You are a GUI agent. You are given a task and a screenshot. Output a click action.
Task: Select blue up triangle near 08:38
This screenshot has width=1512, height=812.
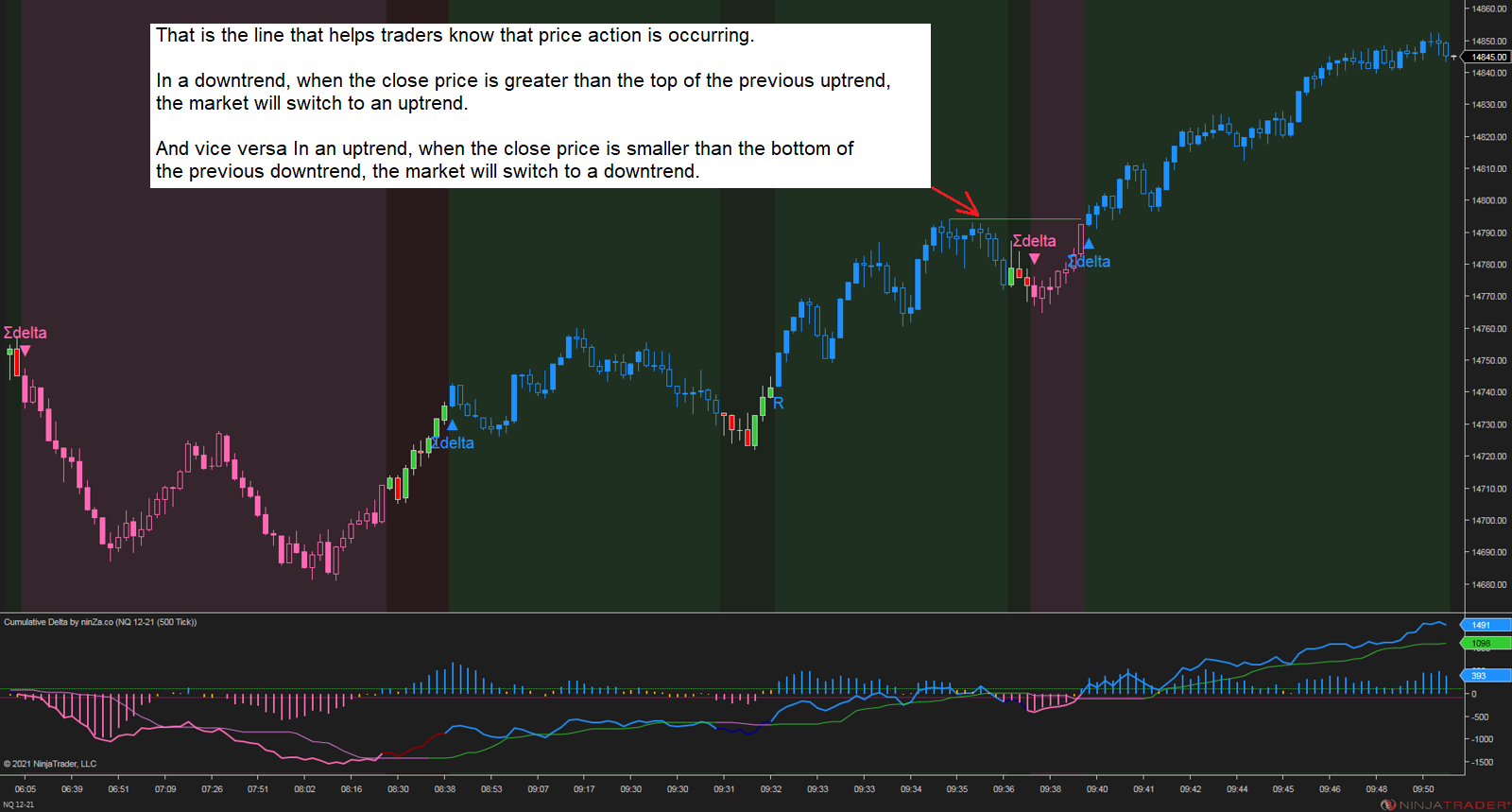click(x=452, y=425)
